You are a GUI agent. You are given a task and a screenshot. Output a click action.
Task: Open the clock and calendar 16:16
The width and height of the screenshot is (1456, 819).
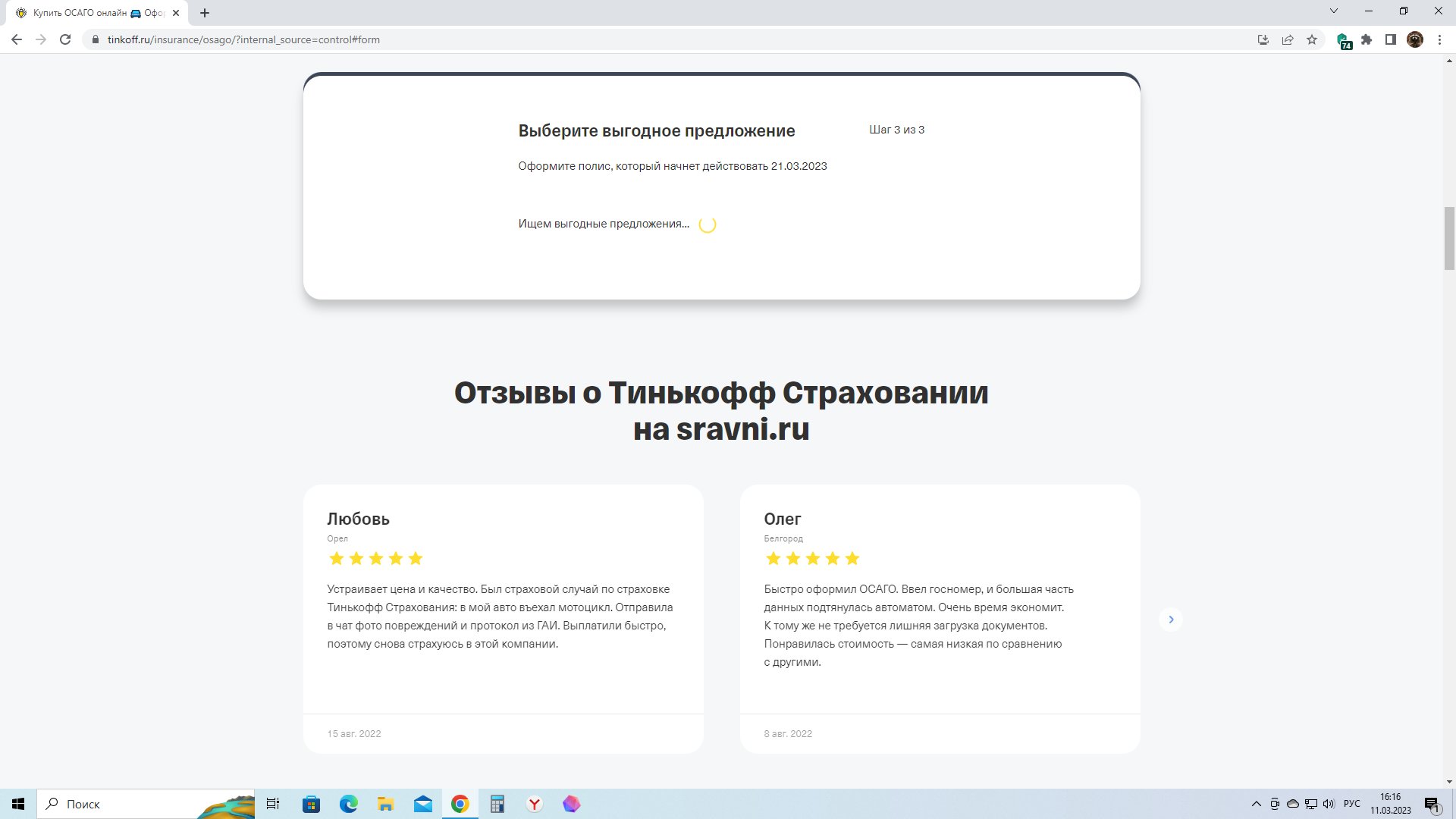1391,804
